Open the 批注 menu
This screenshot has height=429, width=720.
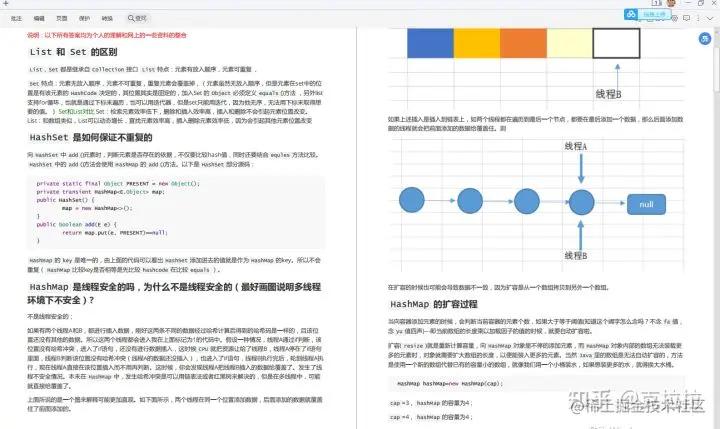[x=16, y=18]
